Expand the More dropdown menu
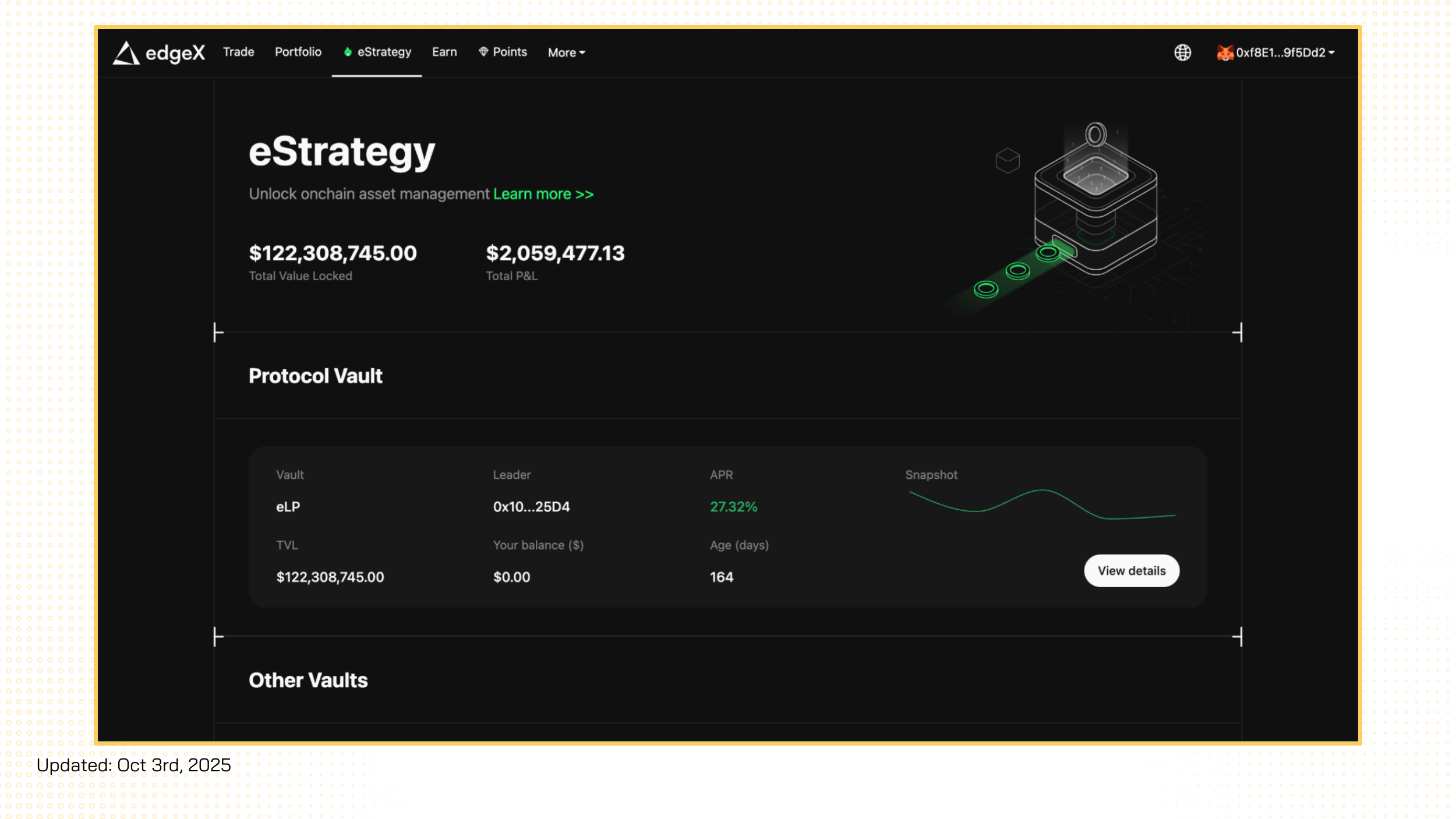The height and width of the screenshot is (819, 1456). (566, 52)
